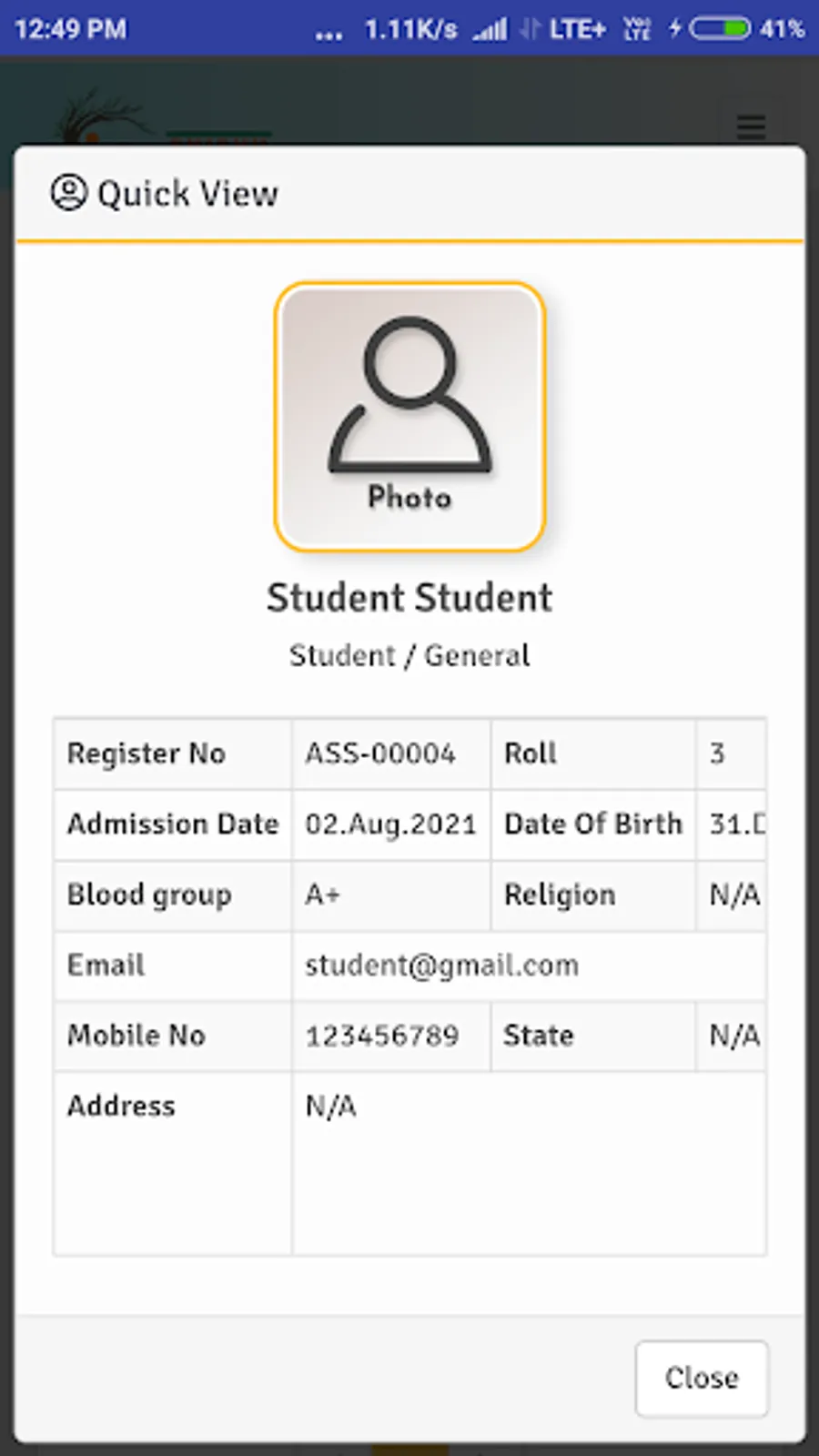Tap the signal strength icon
This screenshot has width=819, height=1456.
[x=490, y=29]
